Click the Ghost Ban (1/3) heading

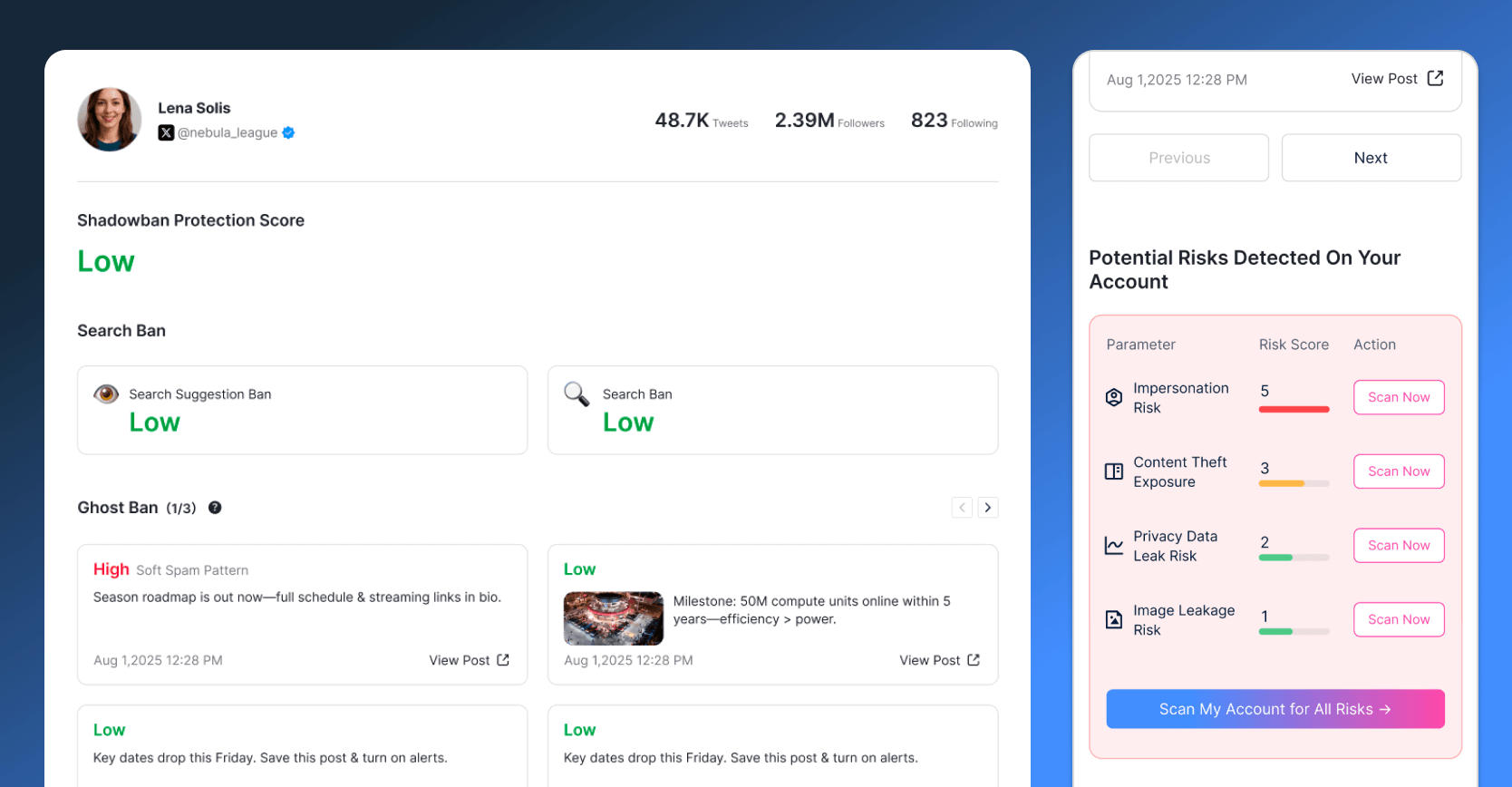[137, 508]
